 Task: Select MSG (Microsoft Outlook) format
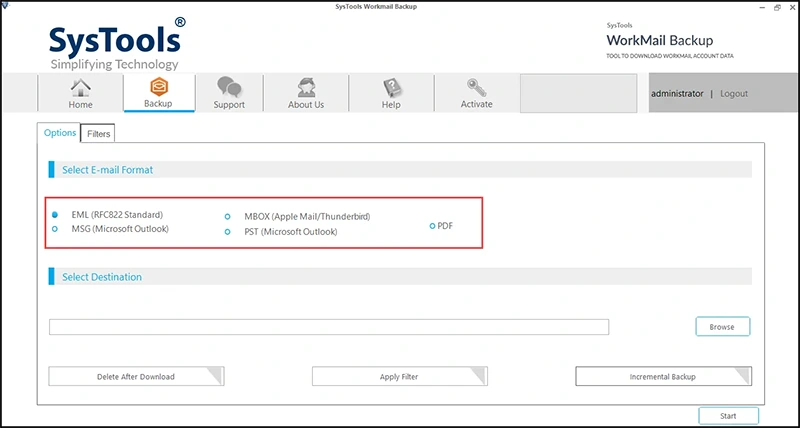click(x=55, y=229)
